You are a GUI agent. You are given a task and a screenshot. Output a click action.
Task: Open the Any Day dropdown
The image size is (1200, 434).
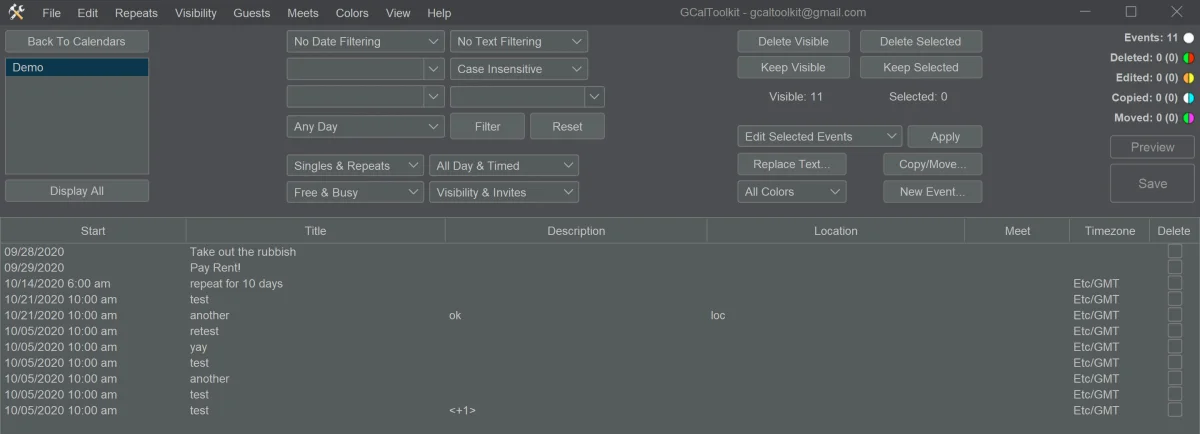point(365,127)
